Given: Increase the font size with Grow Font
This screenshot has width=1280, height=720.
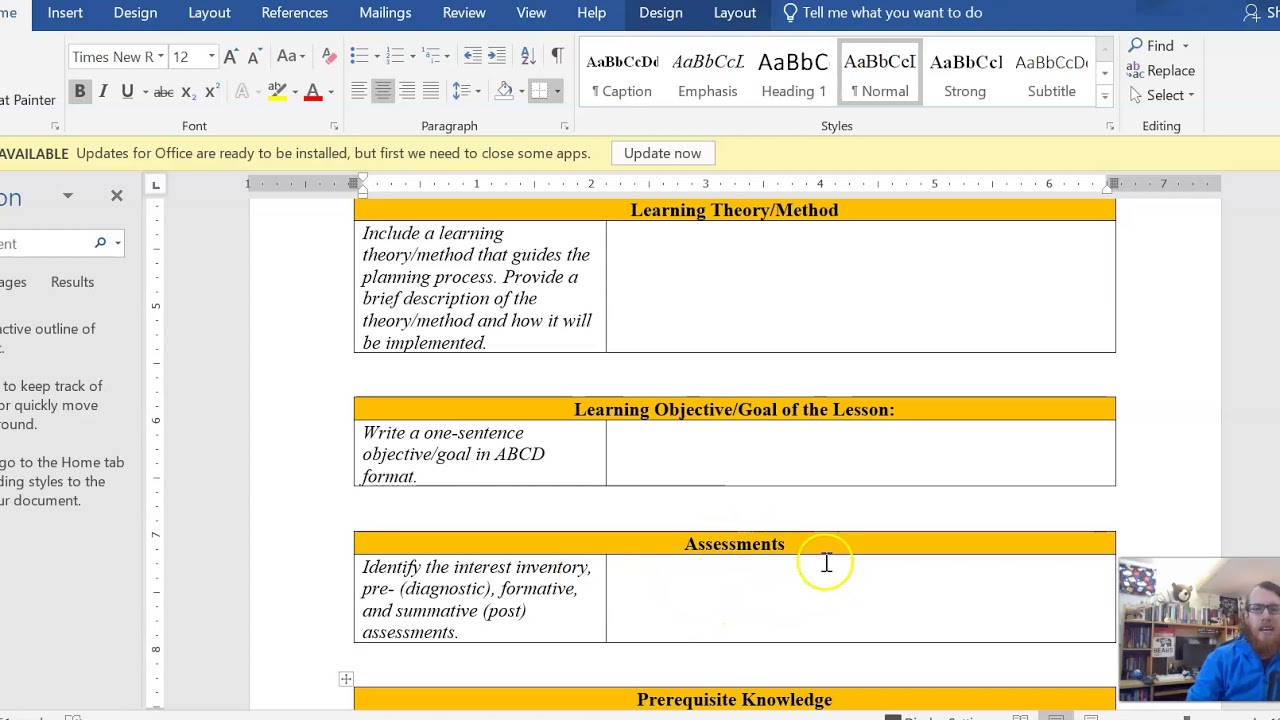Looking at the screenshot, I should 231,57.
